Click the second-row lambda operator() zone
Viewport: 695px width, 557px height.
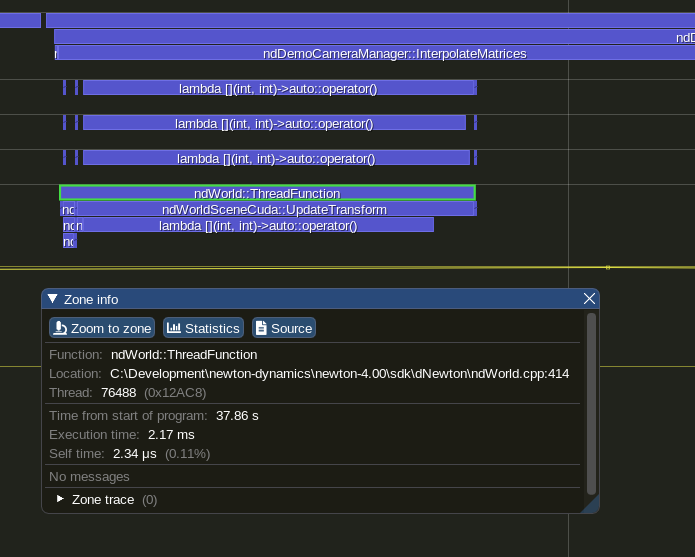pos(274,123)
